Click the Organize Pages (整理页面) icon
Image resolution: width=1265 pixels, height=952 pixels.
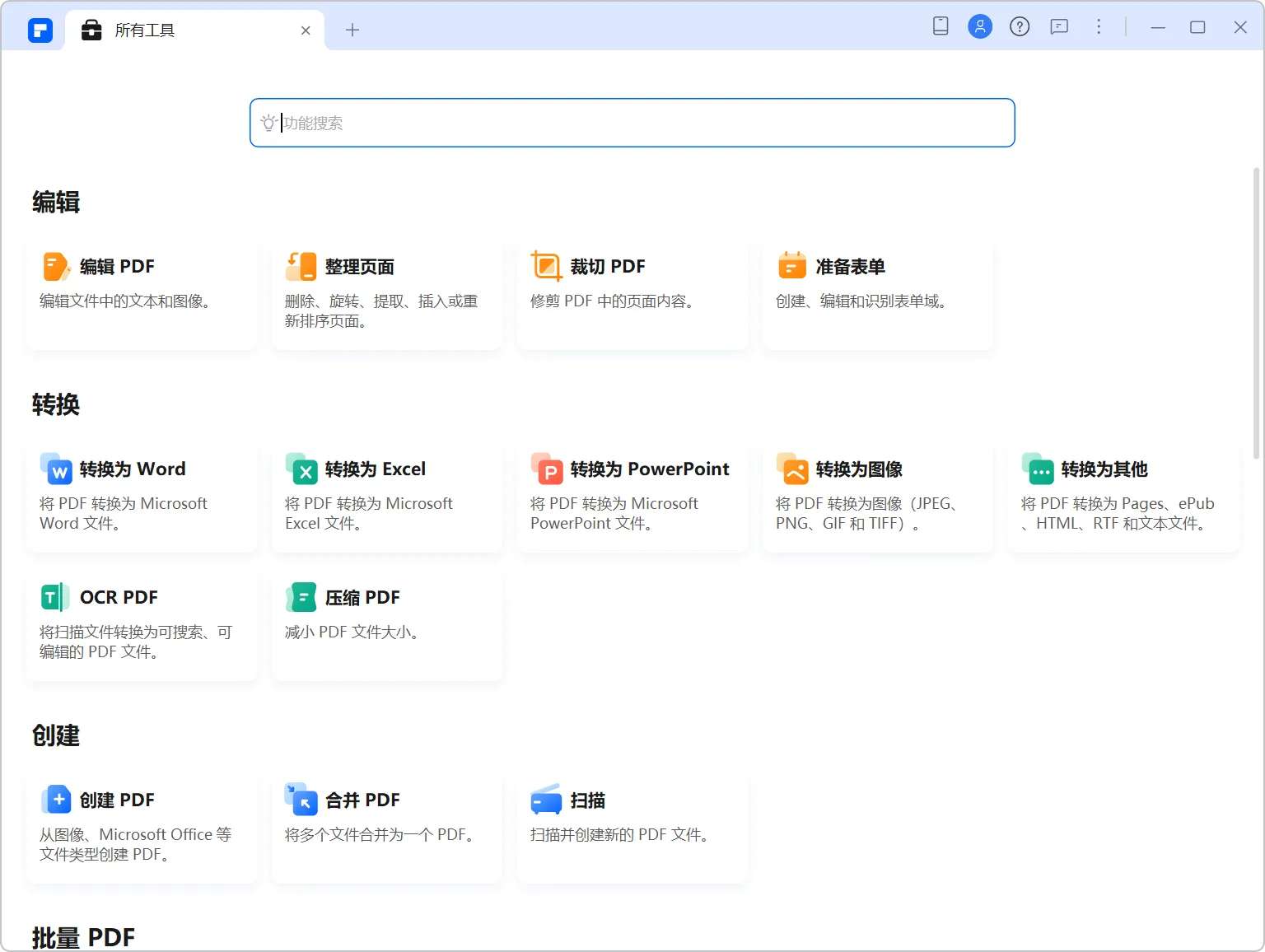click(301, 267)
